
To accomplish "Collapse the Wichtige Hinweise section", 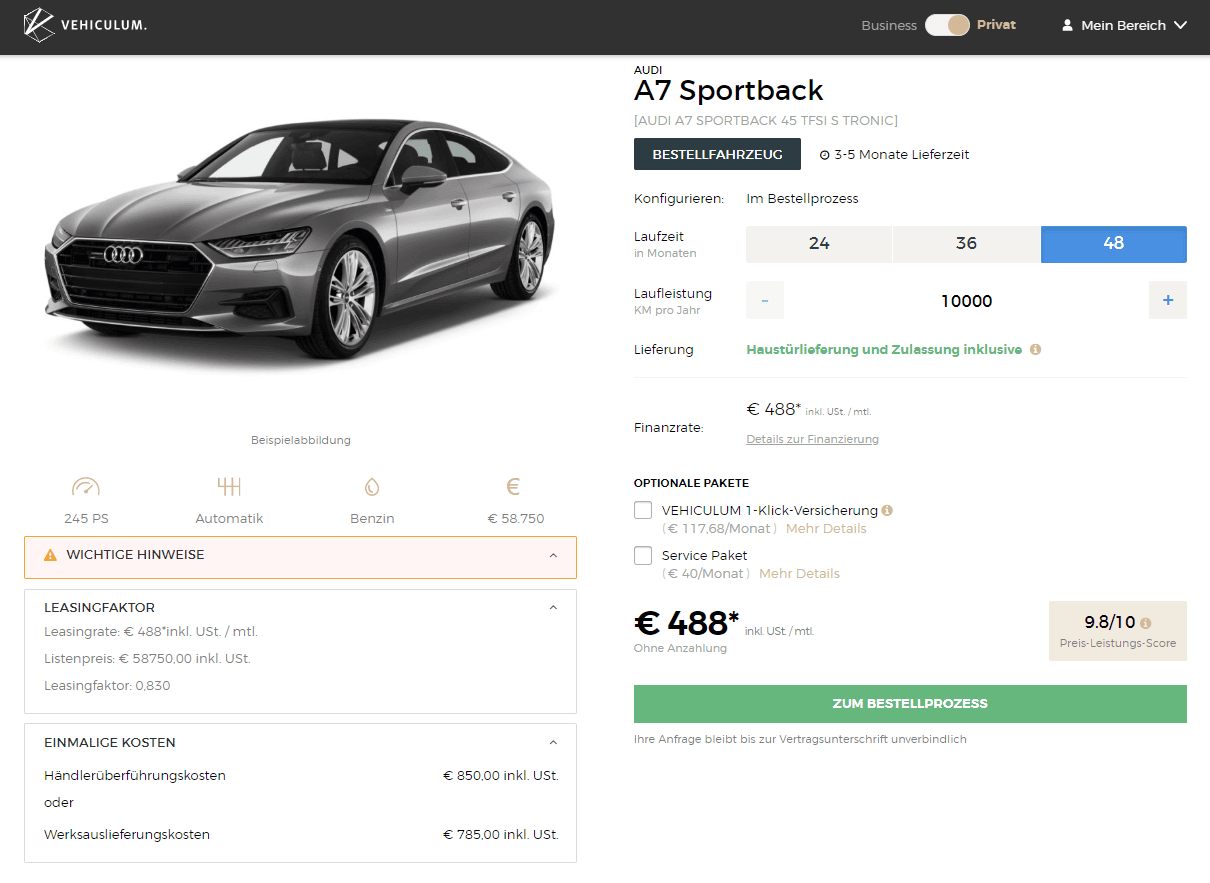I will point(554,555).
